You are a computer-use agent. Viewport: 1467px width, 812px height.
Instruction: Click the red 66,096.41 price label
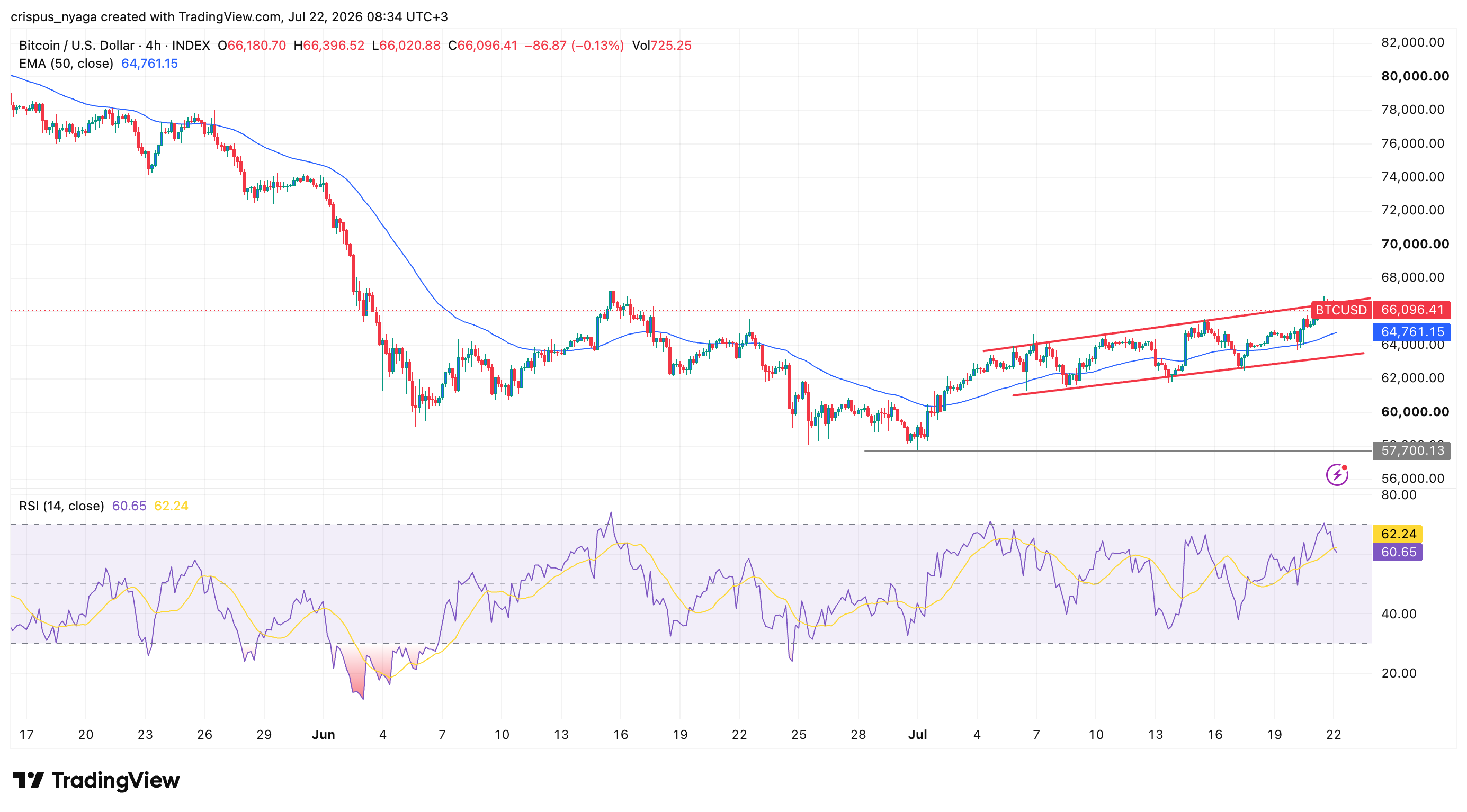point(1412,310)
